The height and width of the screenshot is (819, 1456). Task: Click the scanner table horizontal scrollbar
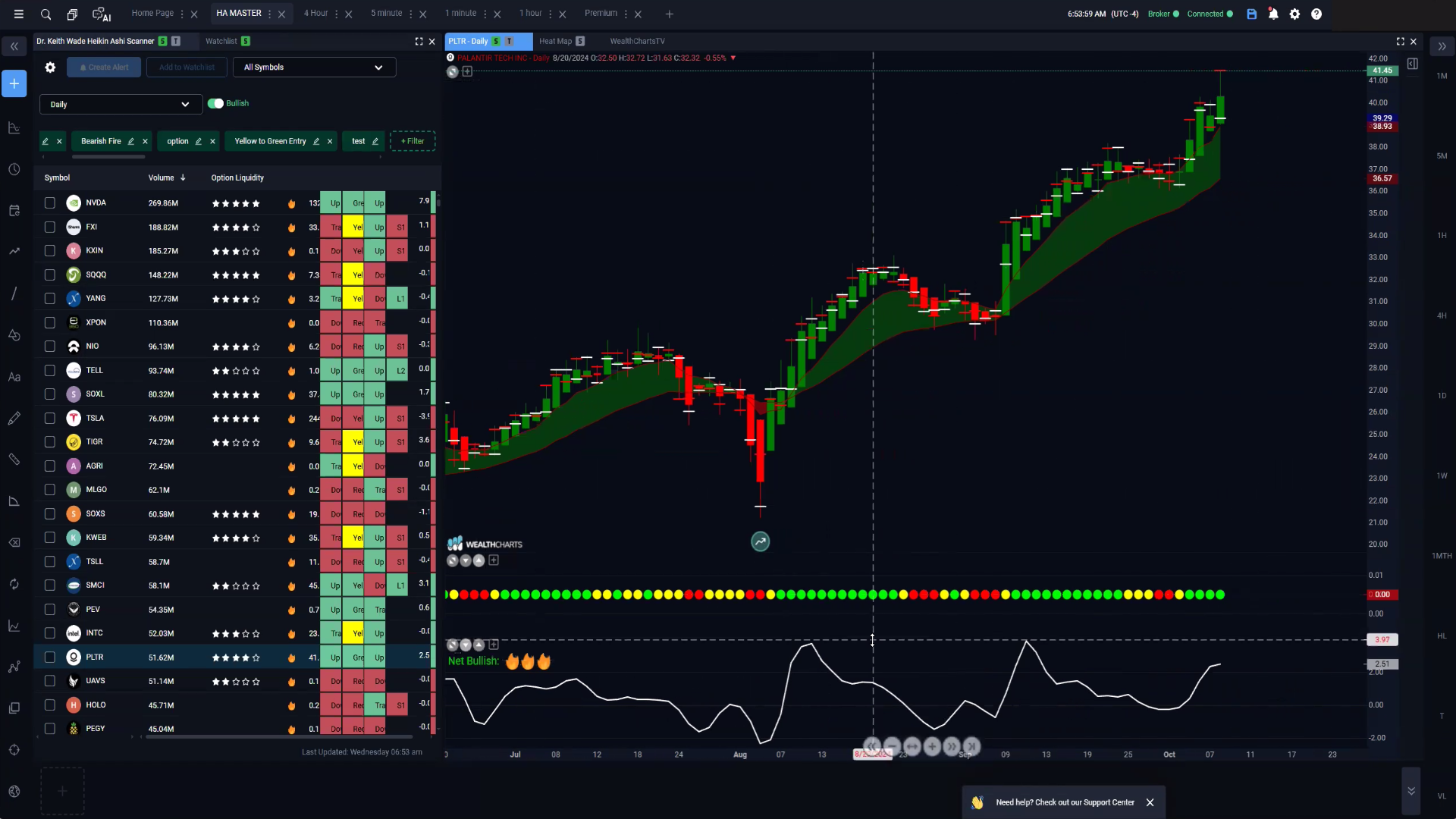tap(279, 736)
